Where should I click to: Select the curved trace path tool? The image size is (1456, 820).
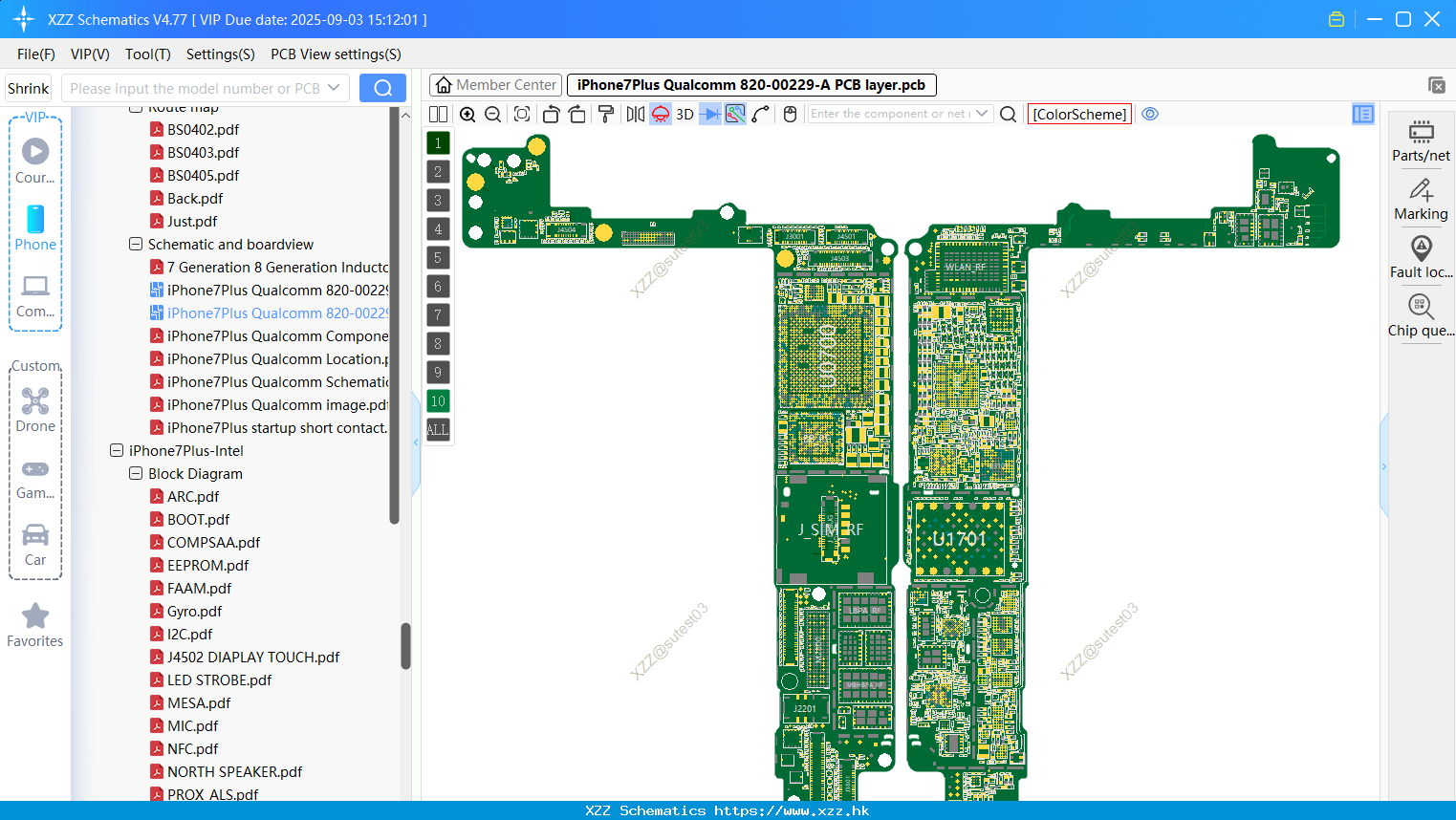click(x=761, y=114)
